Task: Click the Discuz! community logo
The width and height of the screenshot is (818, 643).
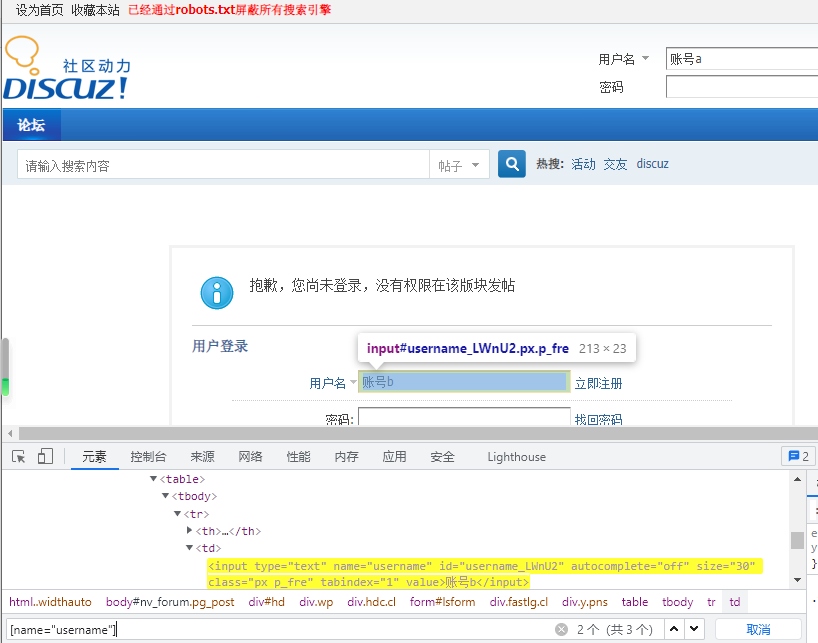Action: point(66,72)
